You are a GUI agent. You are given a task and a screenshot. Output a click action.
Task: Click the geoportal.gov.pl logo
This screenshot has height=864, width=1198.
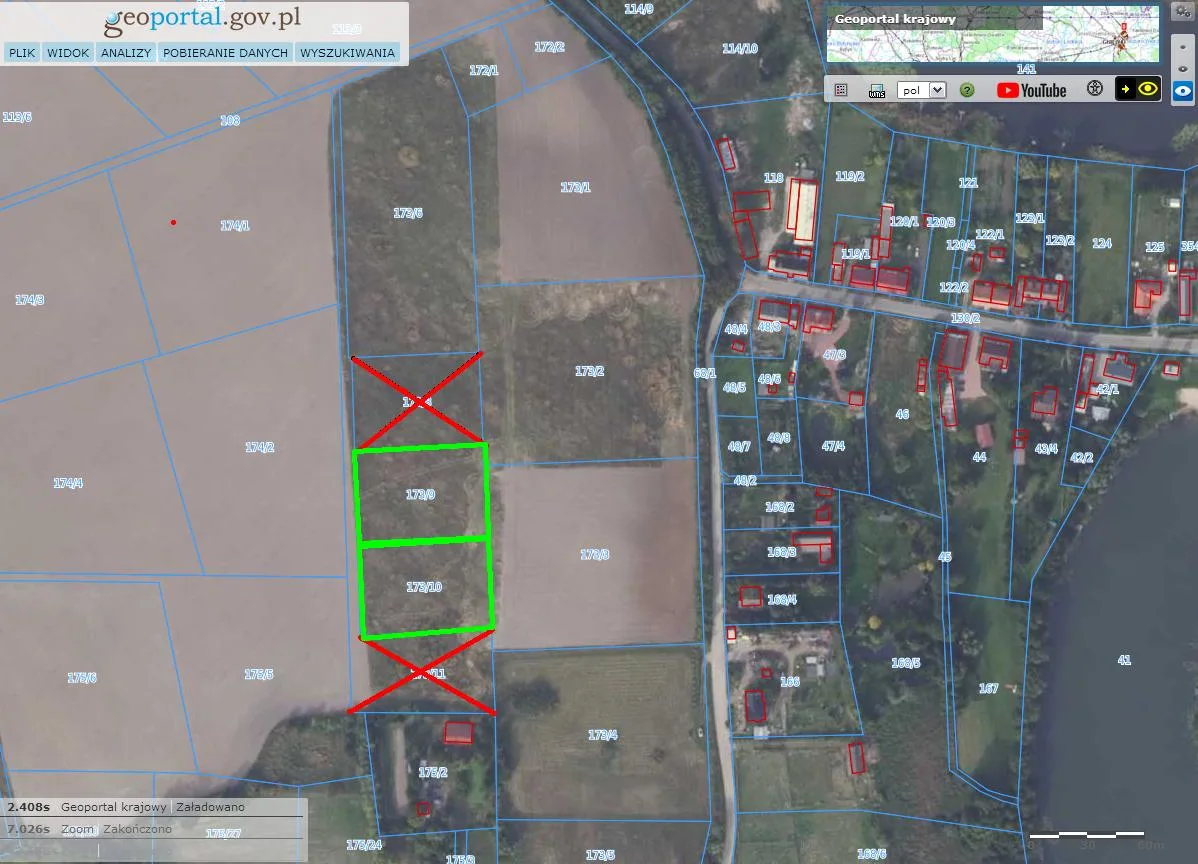tap(202, 20)
